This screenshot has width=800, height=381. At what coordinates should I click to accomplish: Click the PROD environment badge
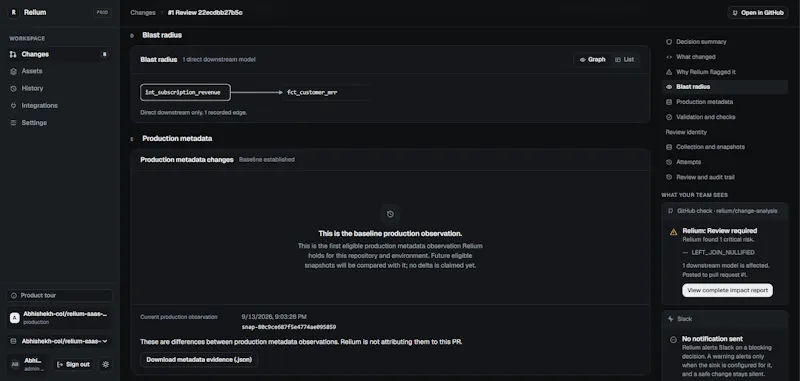102,12
